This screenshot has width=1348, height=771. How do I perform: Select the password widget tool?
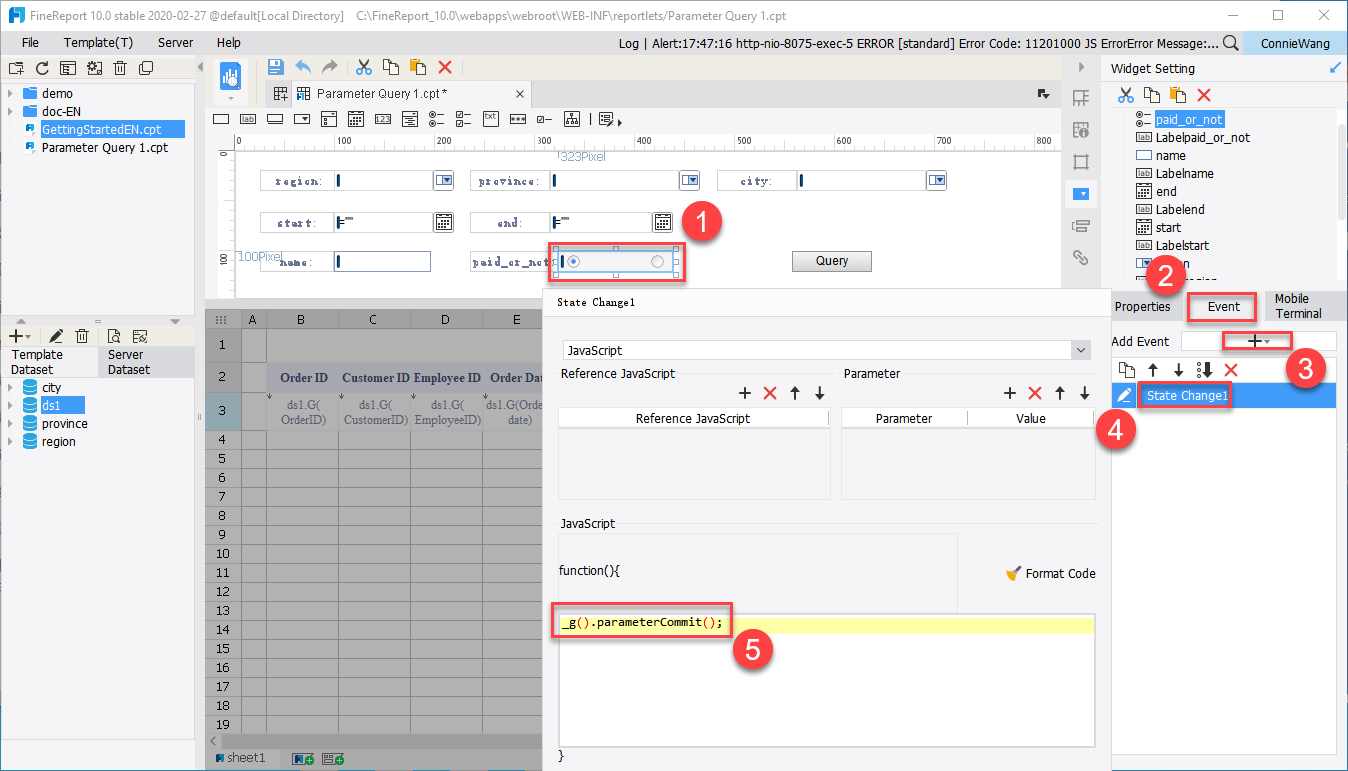[516, 118]
